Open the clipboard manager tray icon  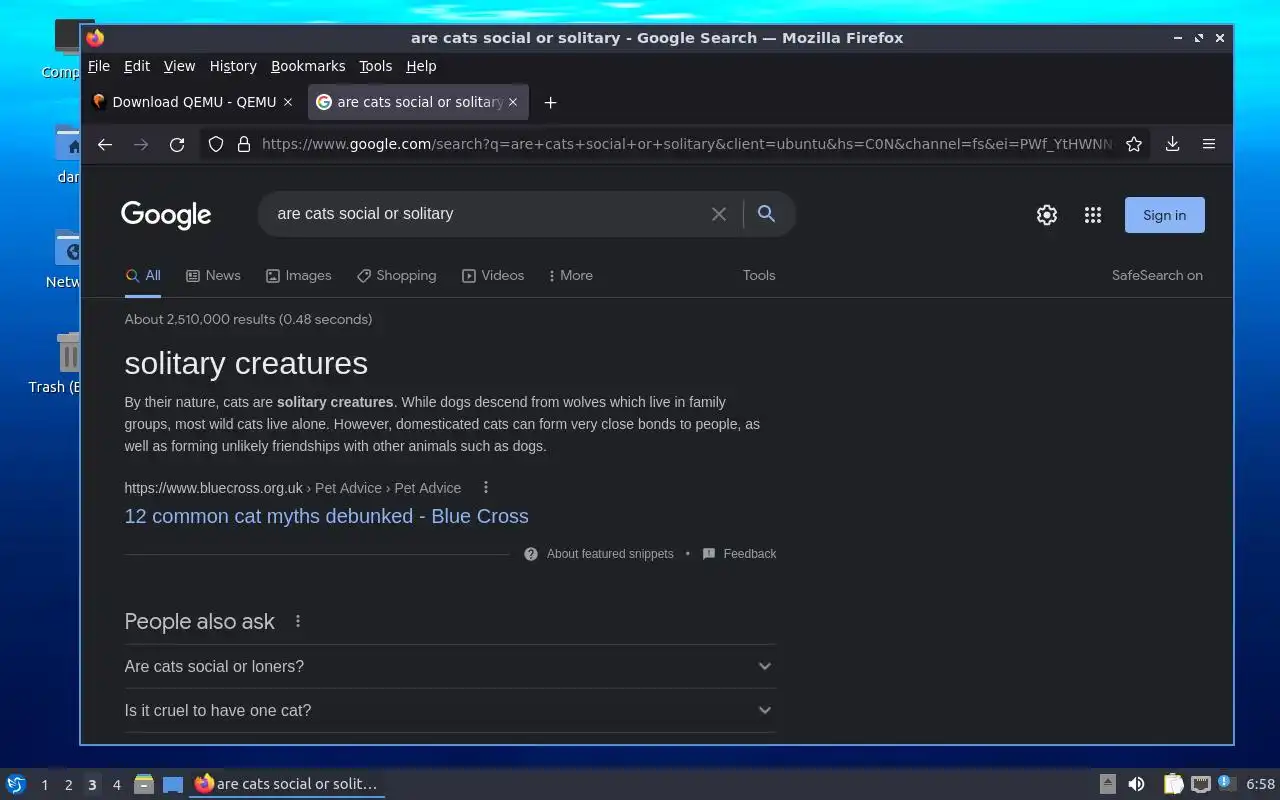point(1173,784)
